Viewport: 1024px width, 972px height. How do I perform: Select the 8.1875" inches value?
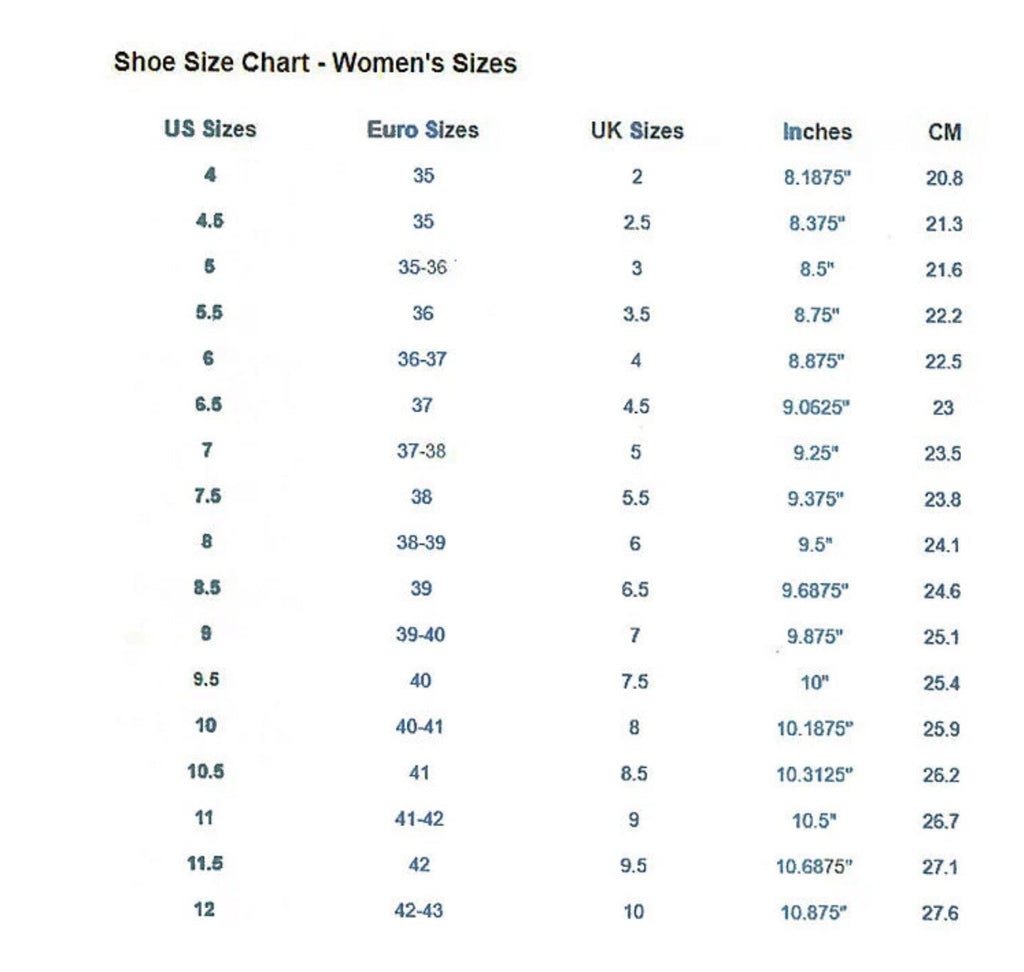click(x=817, y=177)
